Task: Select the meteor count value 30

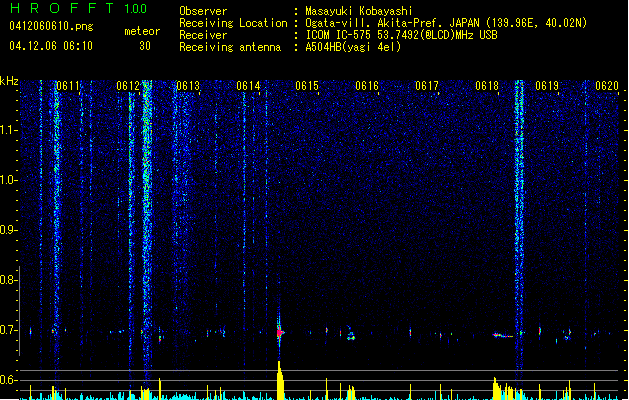Action: (145, 46)
